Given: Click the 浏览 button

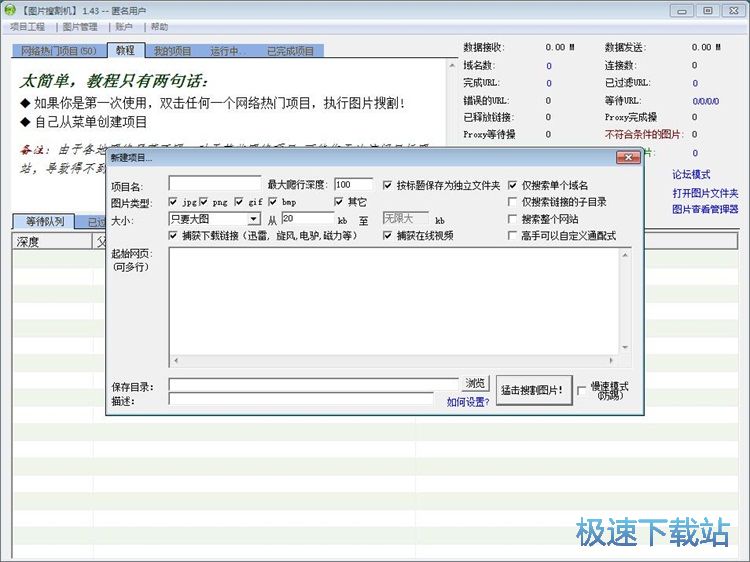Looking at the screenshot, I should [x=475, y=383].
